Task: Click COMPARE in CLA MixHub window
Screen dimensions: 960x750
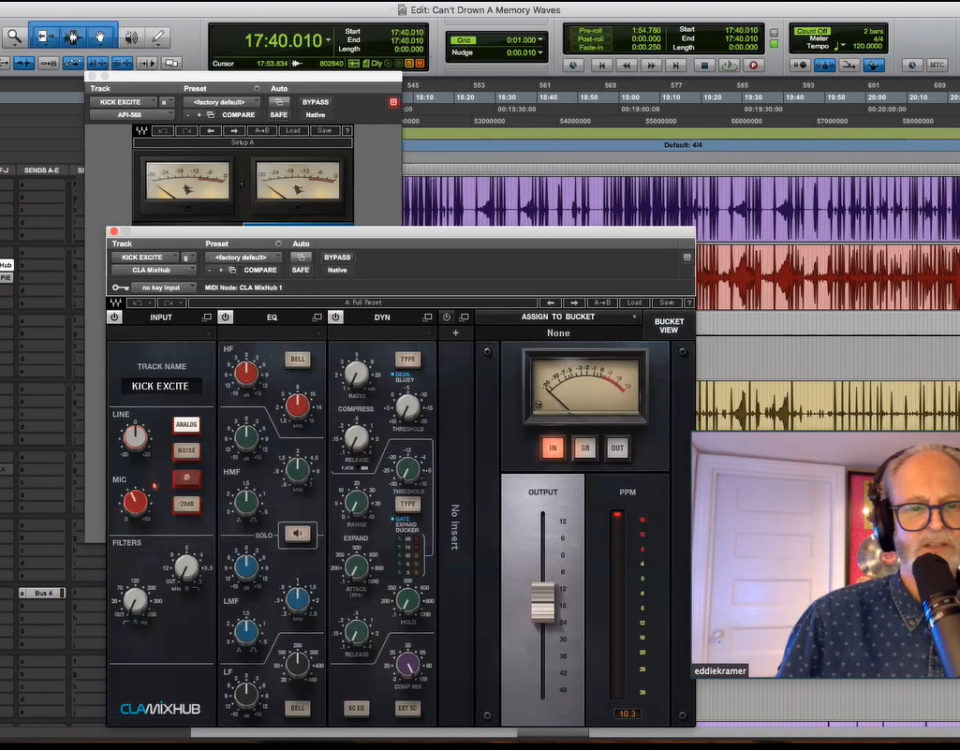Action: coord(260,270)
